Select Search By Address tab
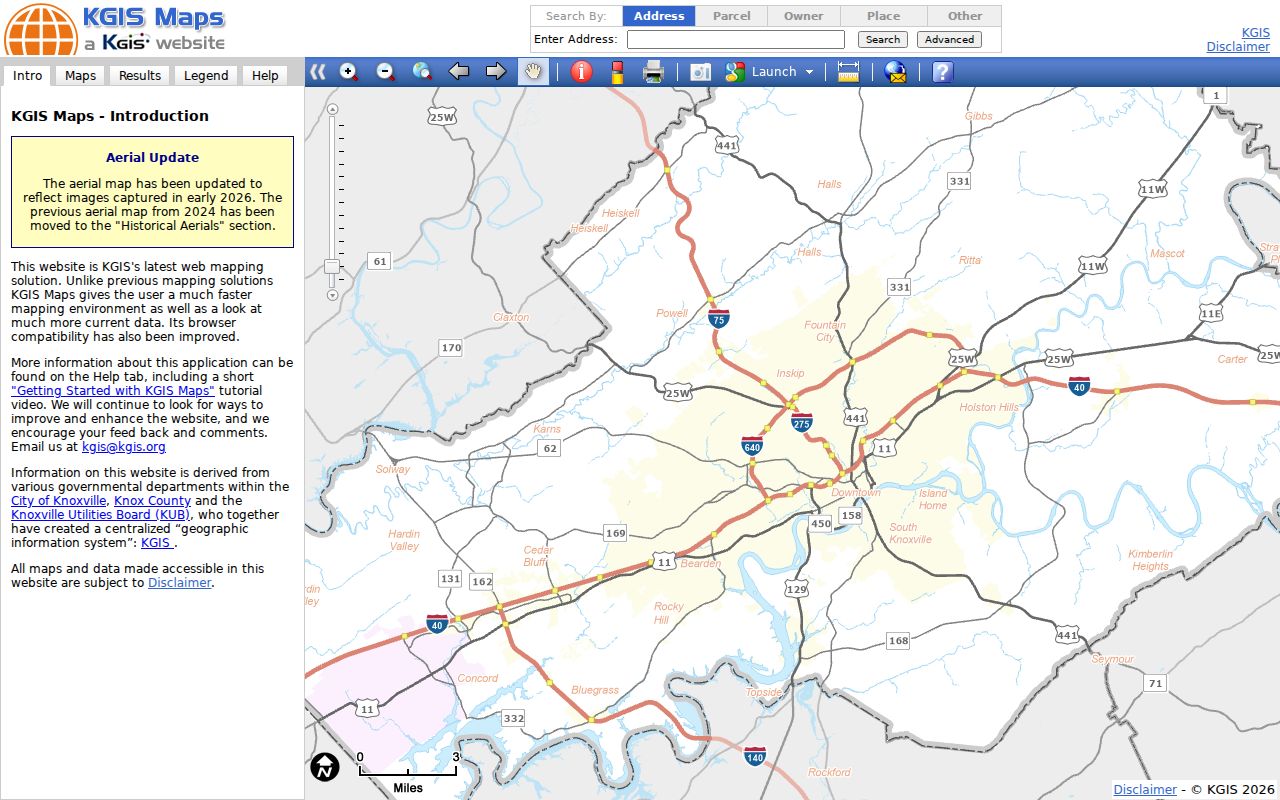Viewport: 1280px width, 800px height. [659, 16]
